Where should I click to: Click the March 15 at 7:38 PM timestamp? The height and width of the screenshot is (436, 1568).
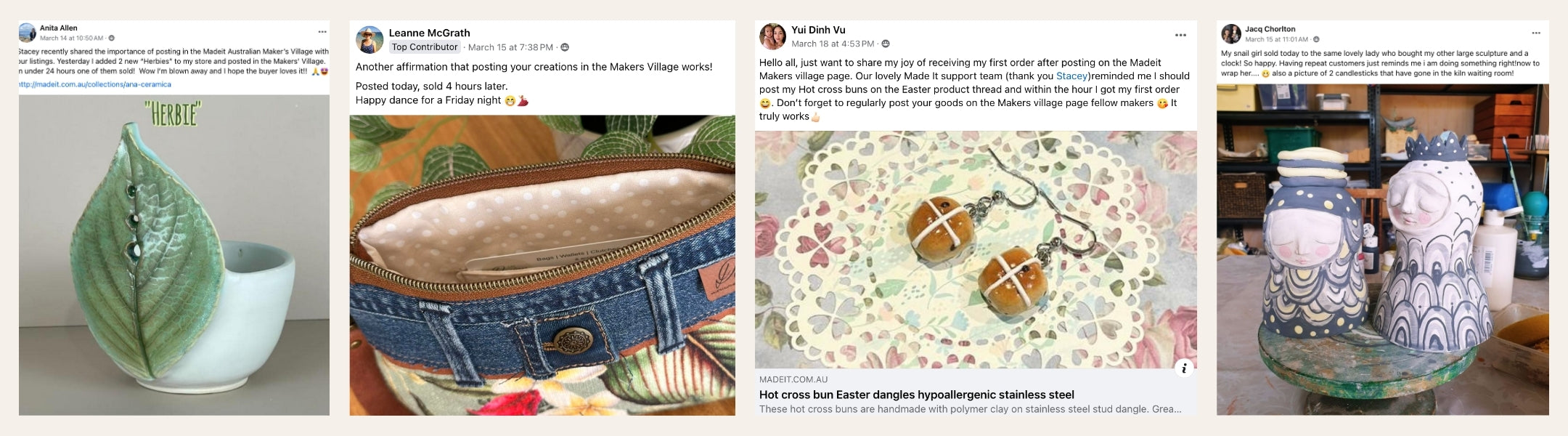pos(510,47)
